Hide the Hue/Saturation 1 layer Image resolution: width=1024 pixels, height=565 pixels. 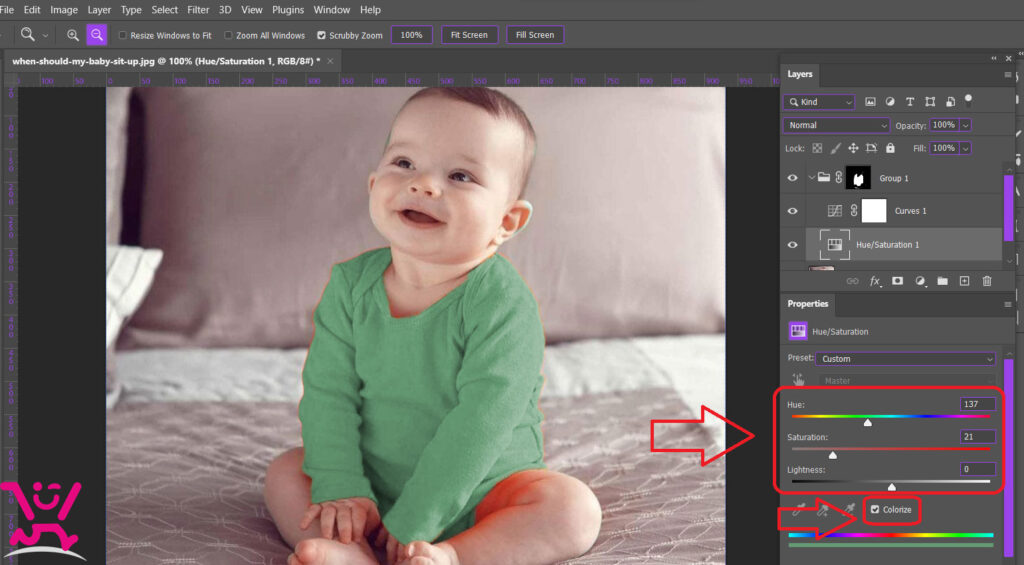point(792,245)
